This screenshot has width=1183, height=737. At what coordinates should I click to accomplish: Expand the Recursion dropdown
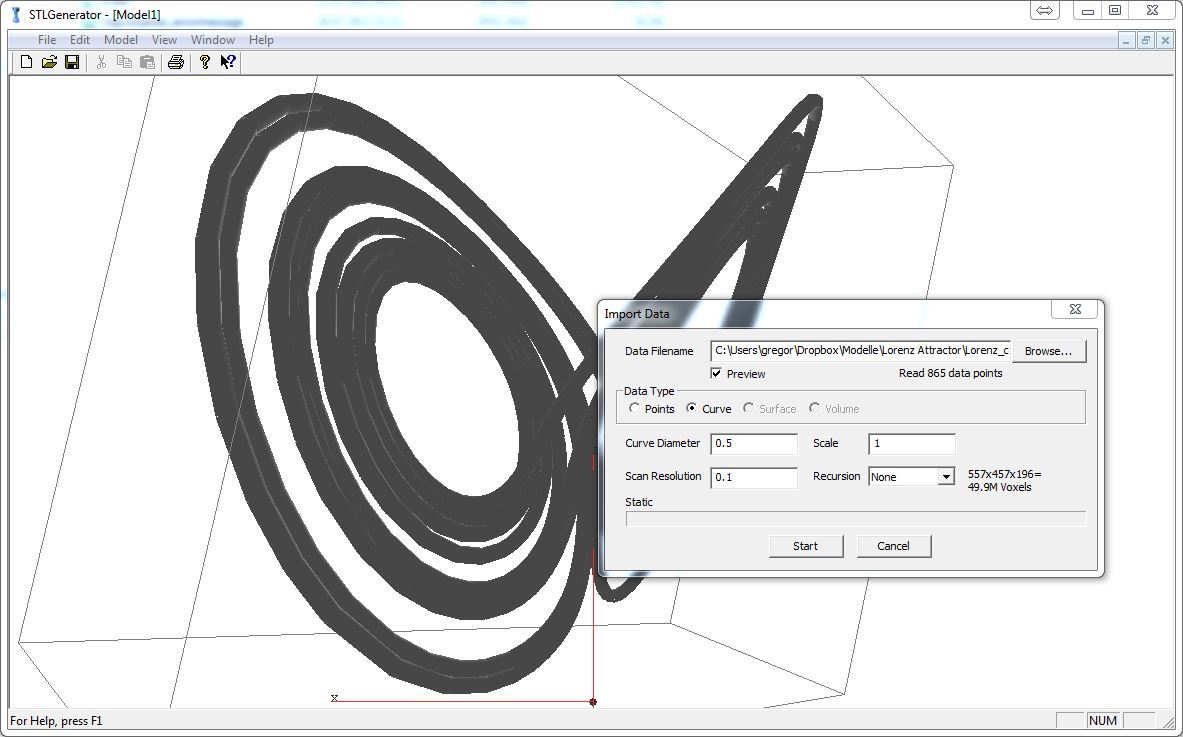click(x=946, y=477)
